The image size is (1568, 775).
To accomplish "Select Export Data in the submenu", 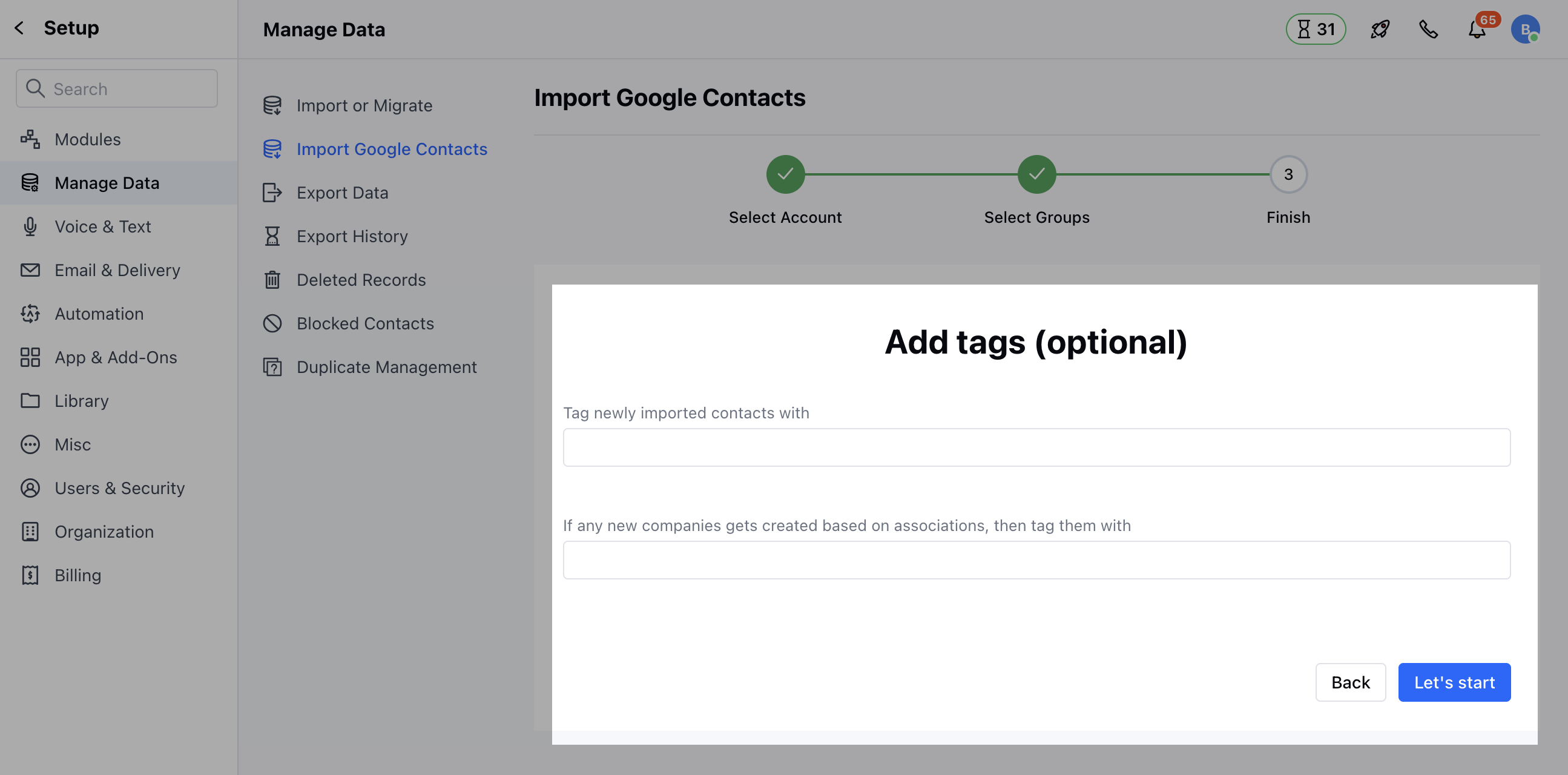I will click(342, 193).
